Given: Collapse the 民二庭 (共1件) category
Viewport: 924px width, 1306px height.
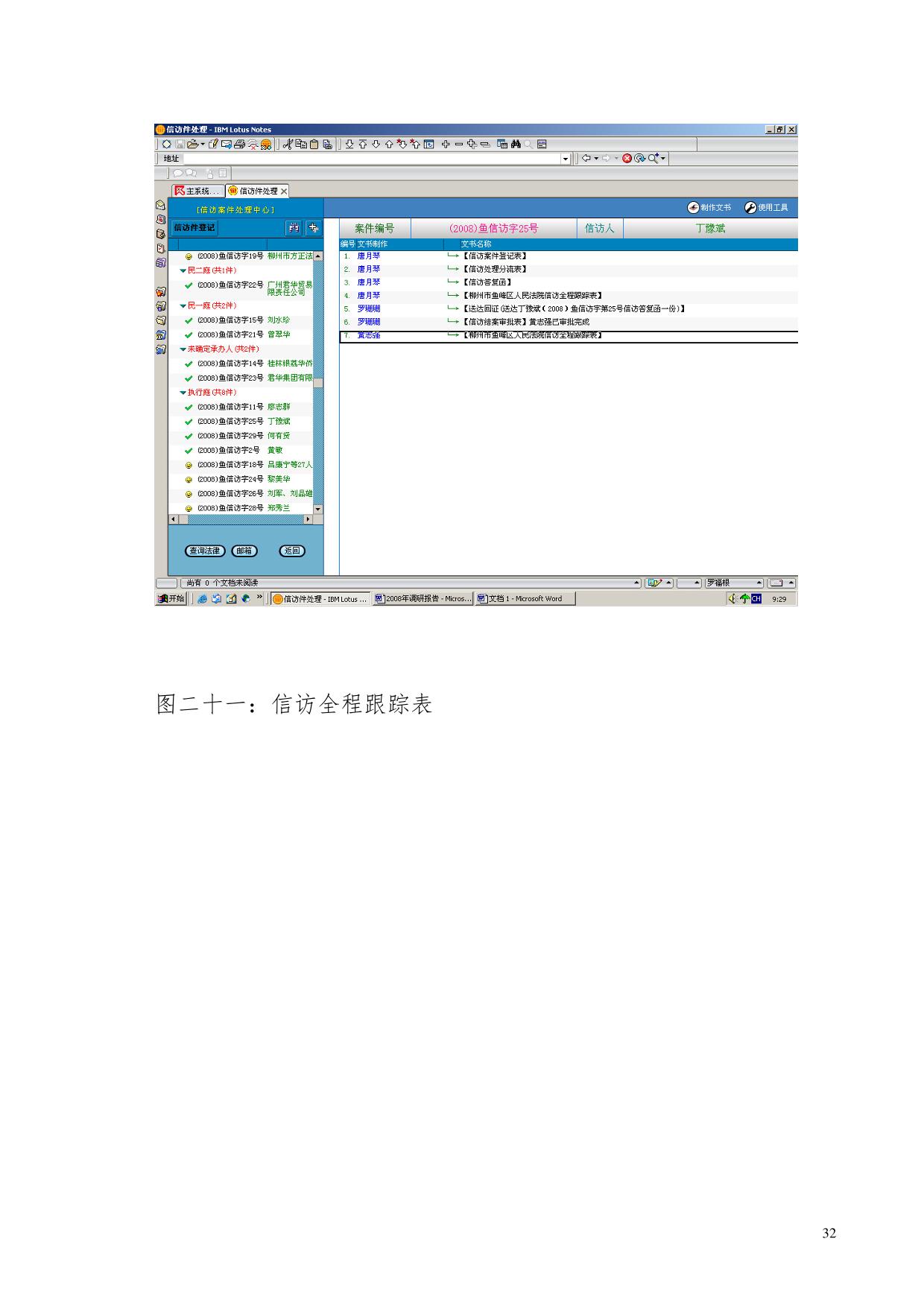Looking at the screenshot, I should (x=183, y=270).
